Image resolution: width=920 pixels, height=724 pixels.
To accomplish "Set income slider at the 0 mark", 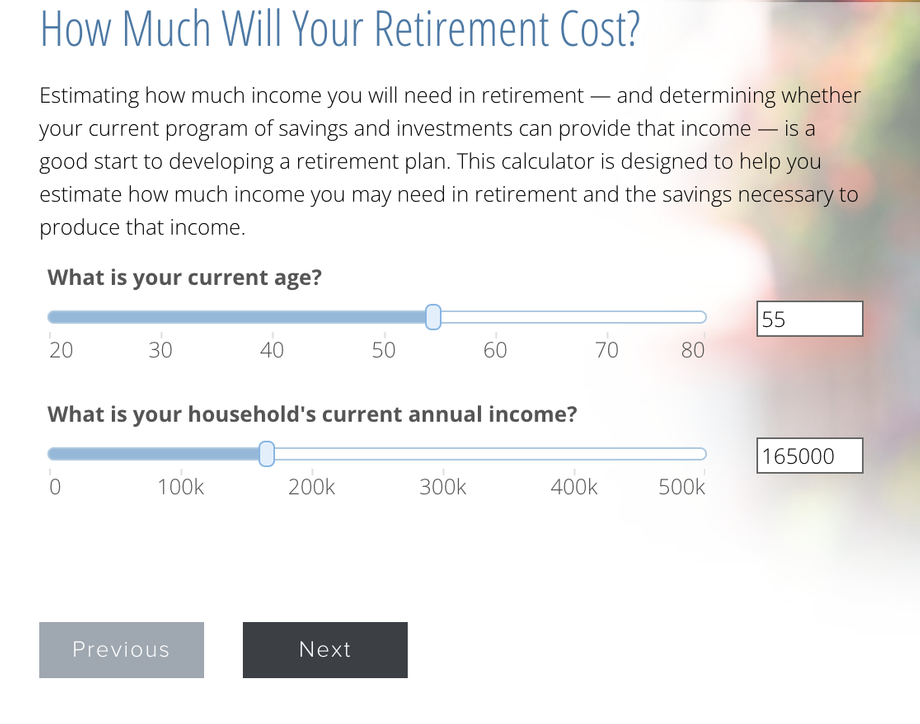I will tap(50, 454).
